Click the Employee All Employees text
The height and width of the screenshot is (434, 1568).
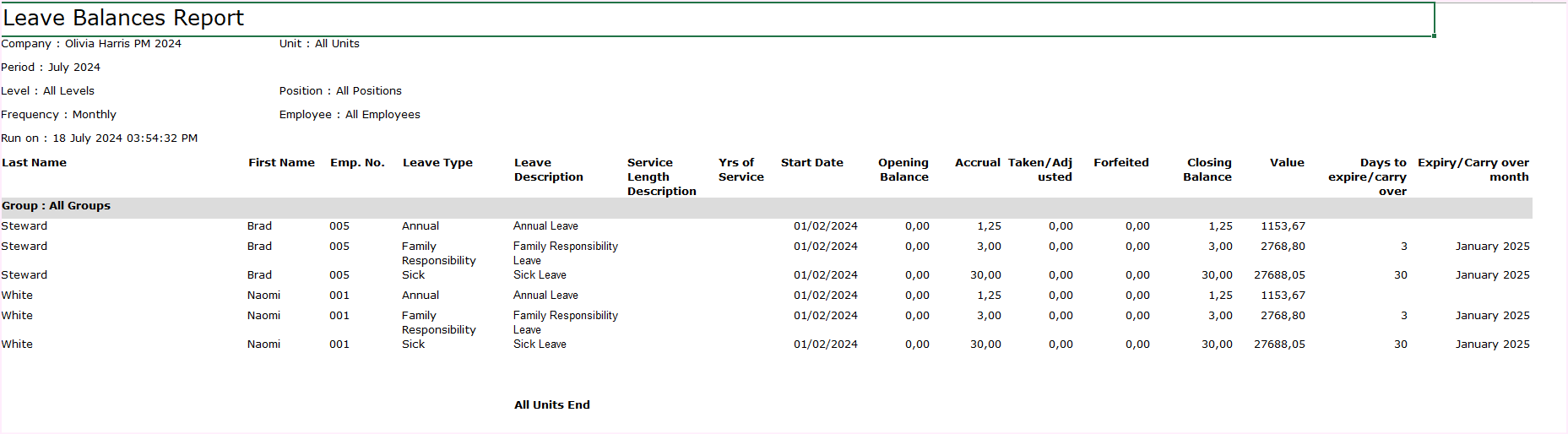coord(350,115)
